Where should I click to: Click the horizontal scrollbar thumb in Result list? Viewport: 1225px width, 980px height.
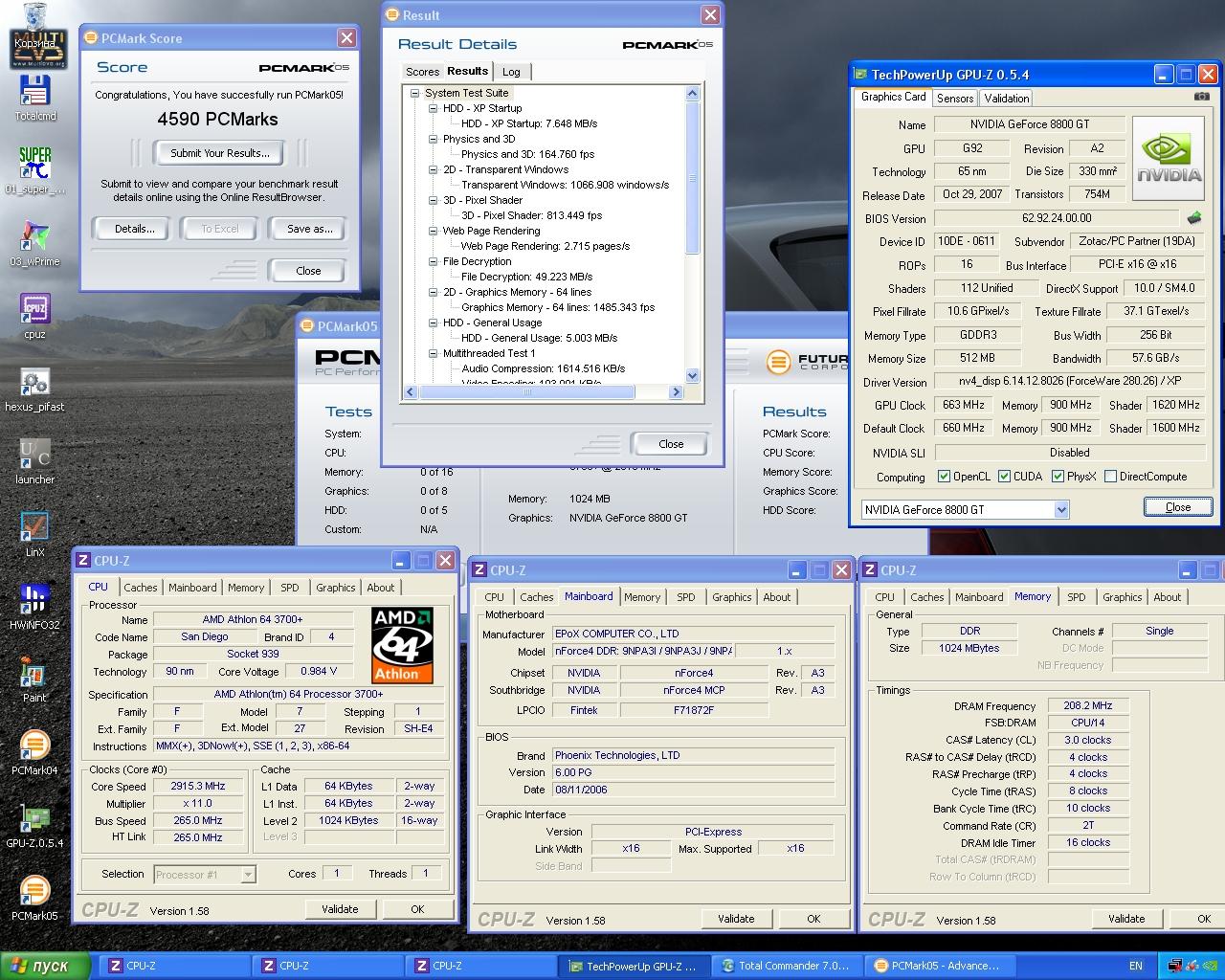527,391
